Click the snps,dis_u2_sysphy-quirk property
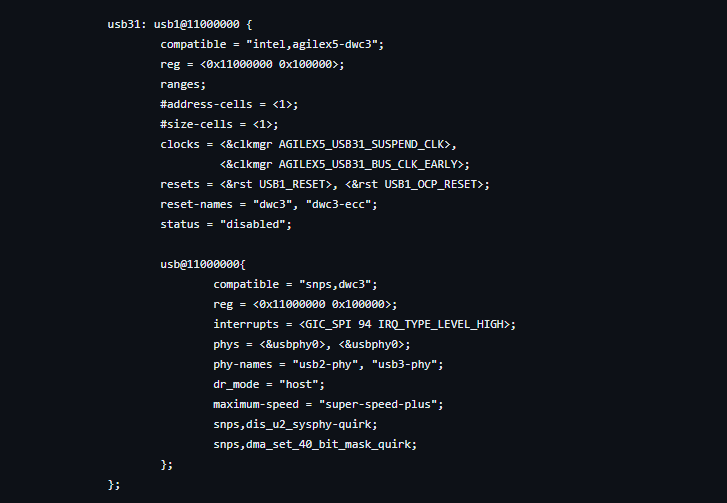This screenshot has height=503, width=727. (293, 424)
